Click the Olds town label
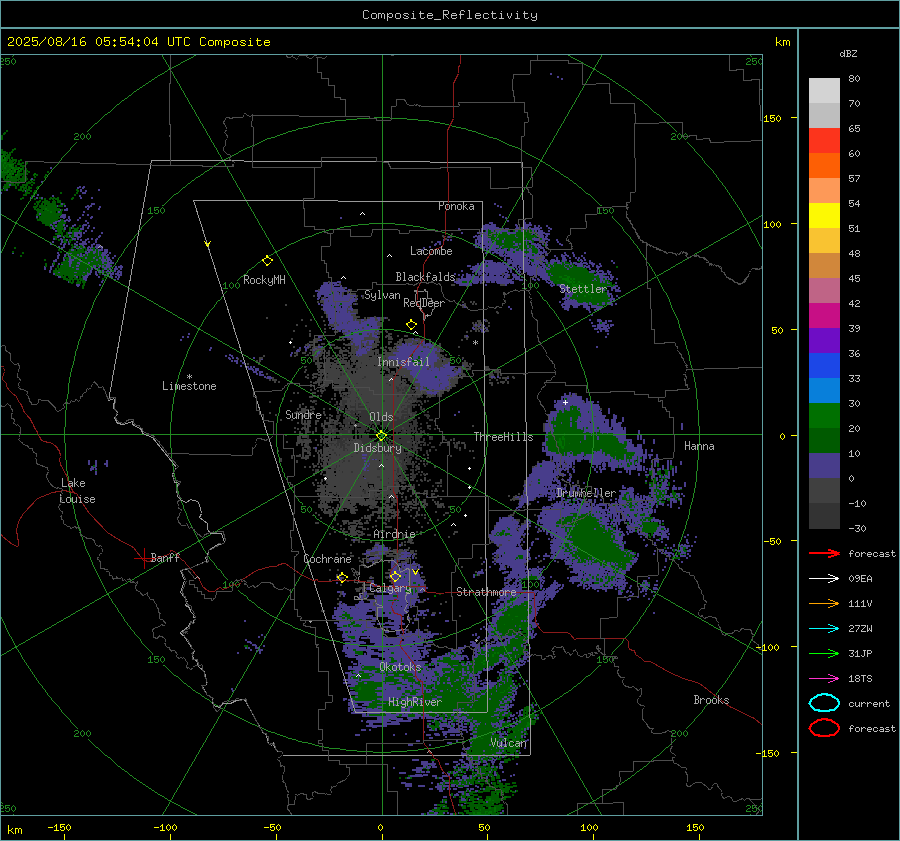This screenshot has height=841, width=900. pos(381,417)
